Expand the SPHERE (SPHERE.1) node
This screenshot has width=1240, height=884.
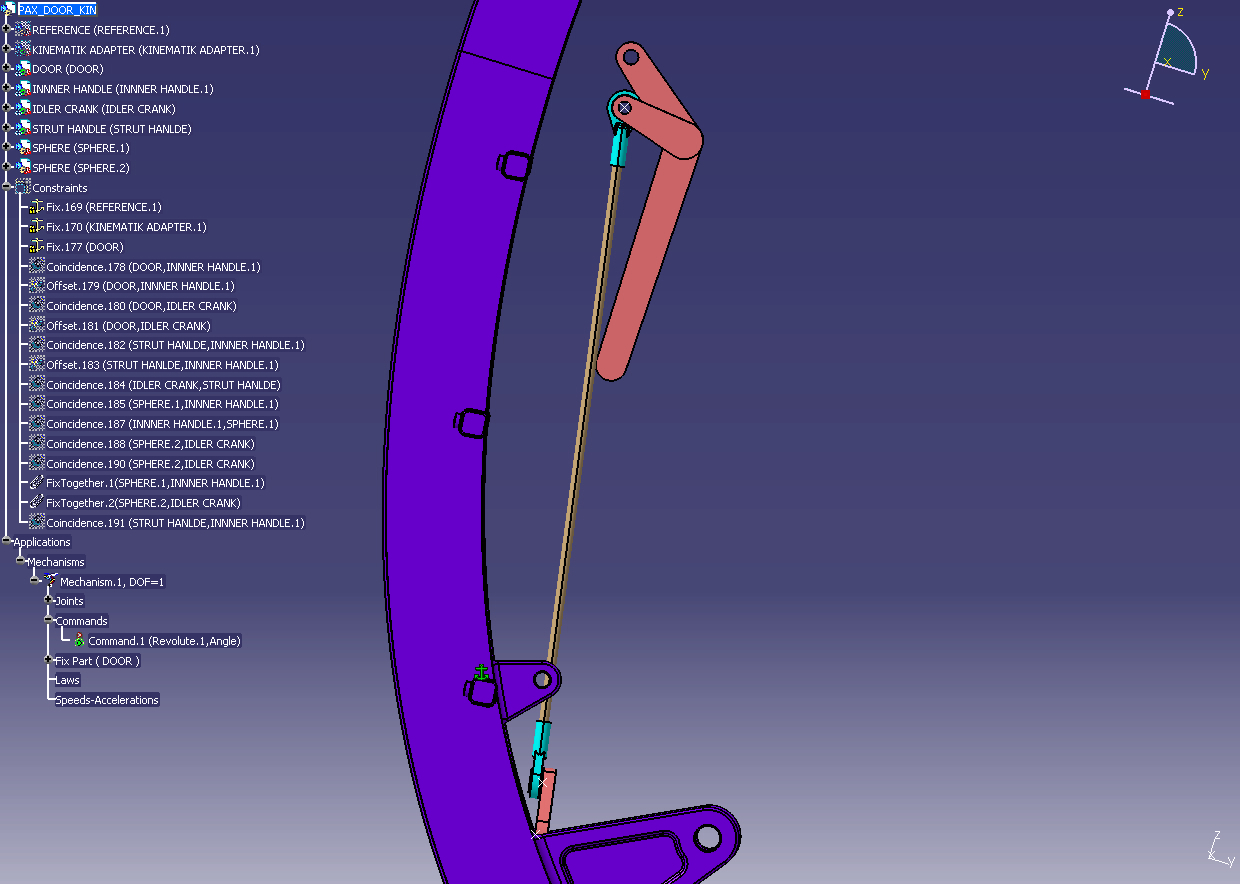pyautogui.click(x=7, y=148)
